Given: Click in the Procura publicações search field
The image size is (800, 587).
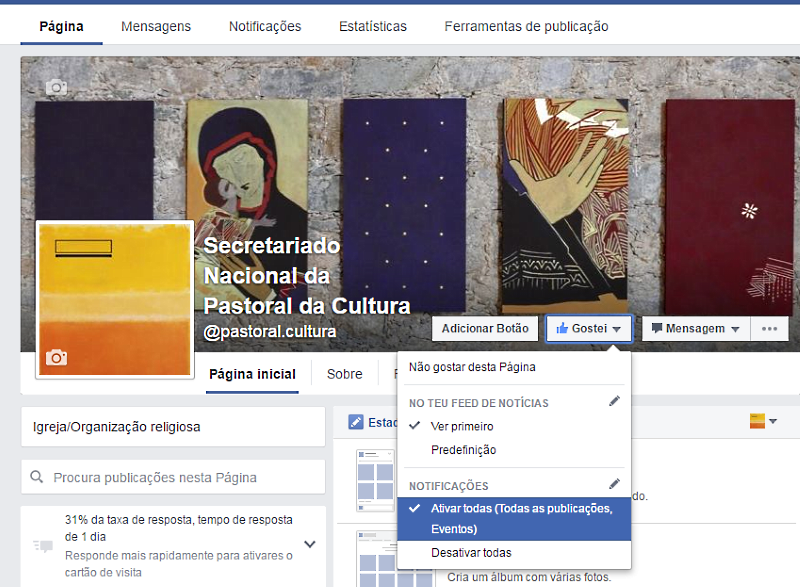Looking at the screenshot, I should pos(173,477).
